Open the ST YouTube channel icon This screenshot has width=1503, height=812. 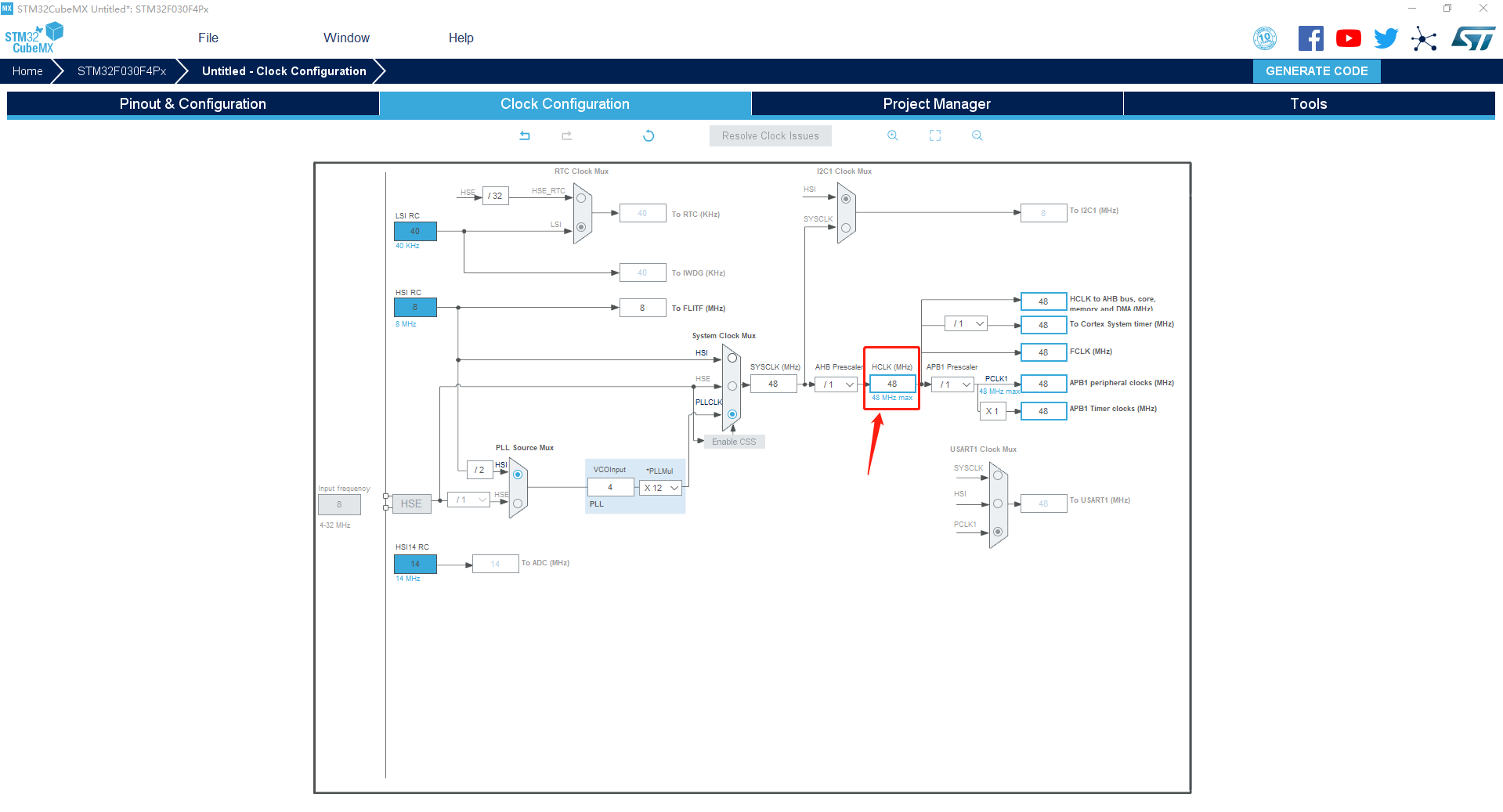point(1349,38)
